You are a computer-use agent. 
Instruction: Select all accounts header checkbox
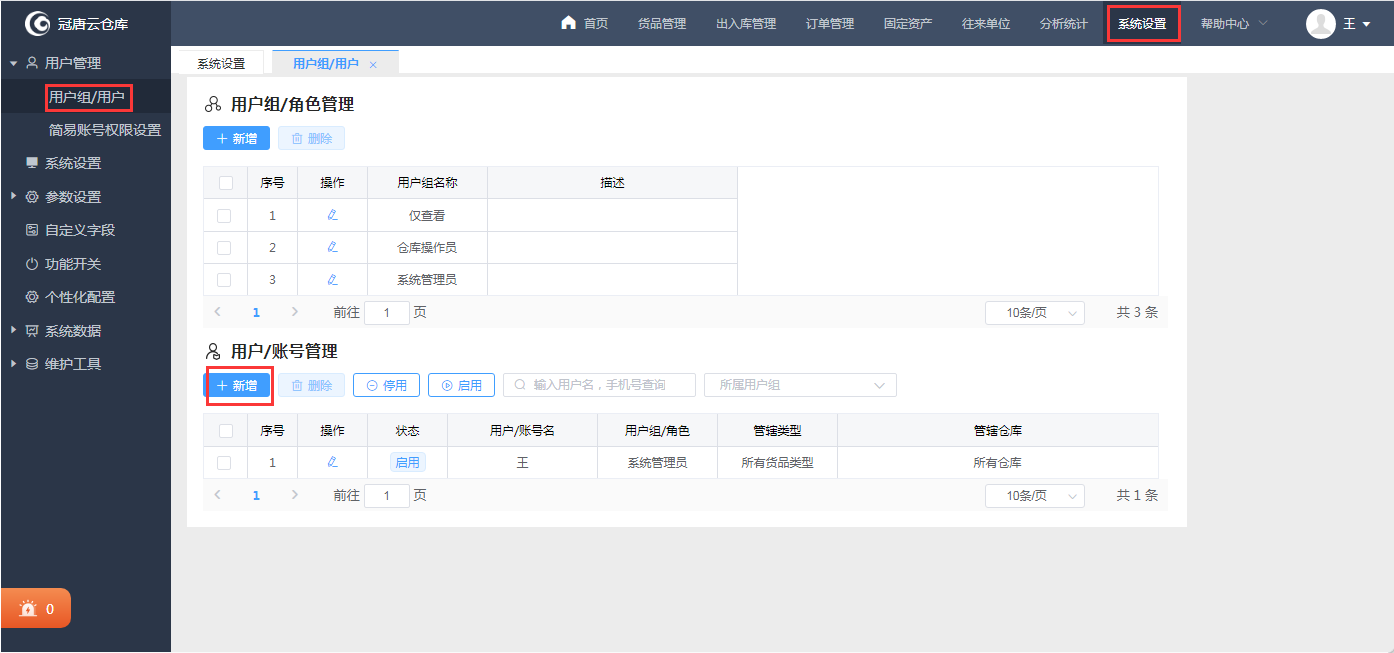tap(225, 430)
